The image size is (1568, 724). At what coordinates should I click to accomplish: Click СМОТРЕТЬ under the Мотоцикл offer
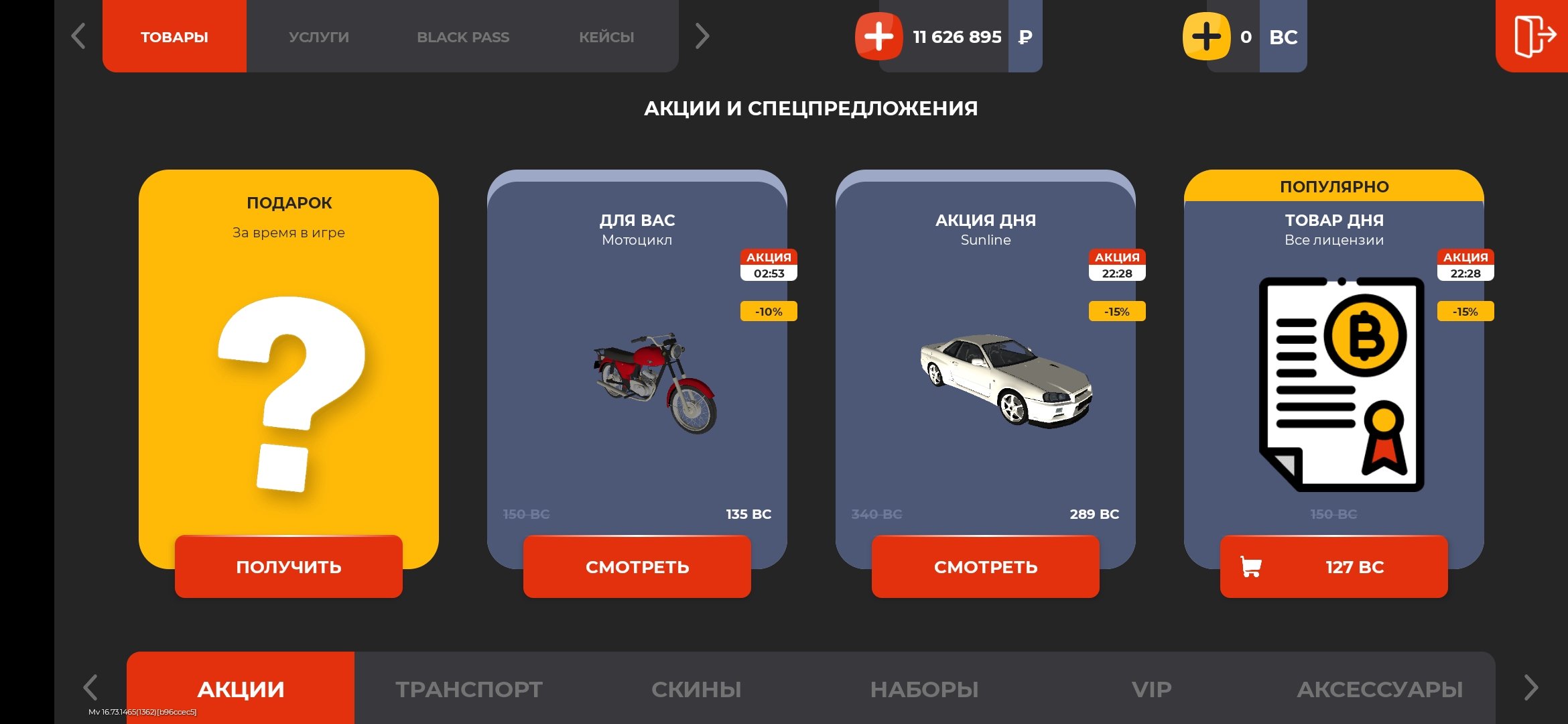637,567
